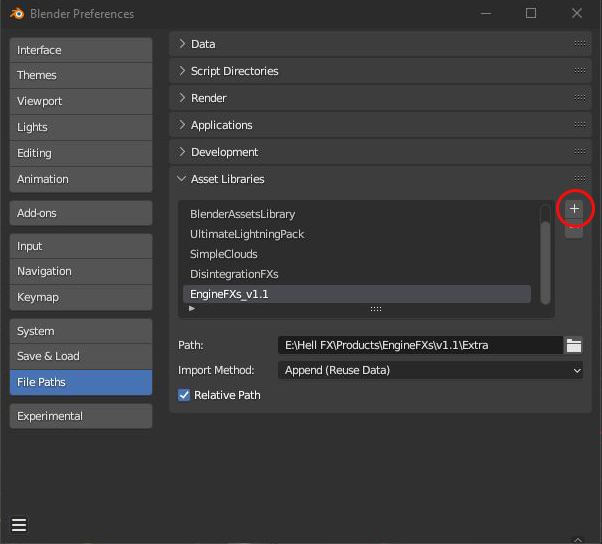Go to Keymap settings
This screenshot has width=602, height=544.
[81, 297]
